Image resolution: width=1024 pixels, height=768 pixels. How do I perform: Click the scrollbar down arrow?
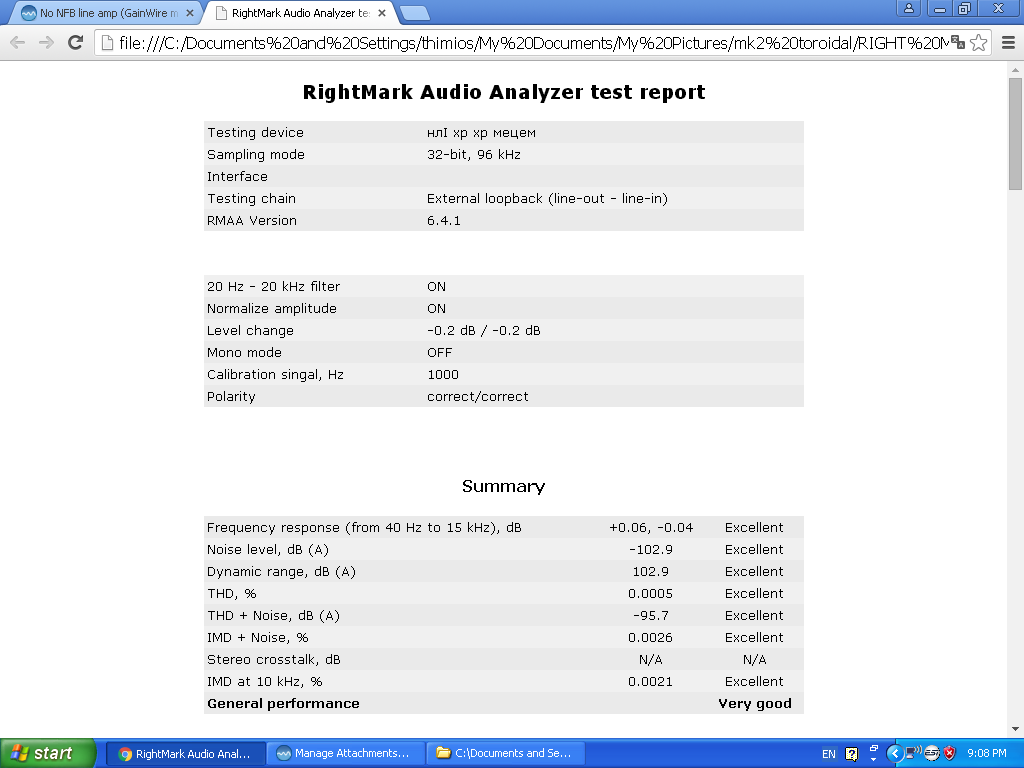point(1015,729)
